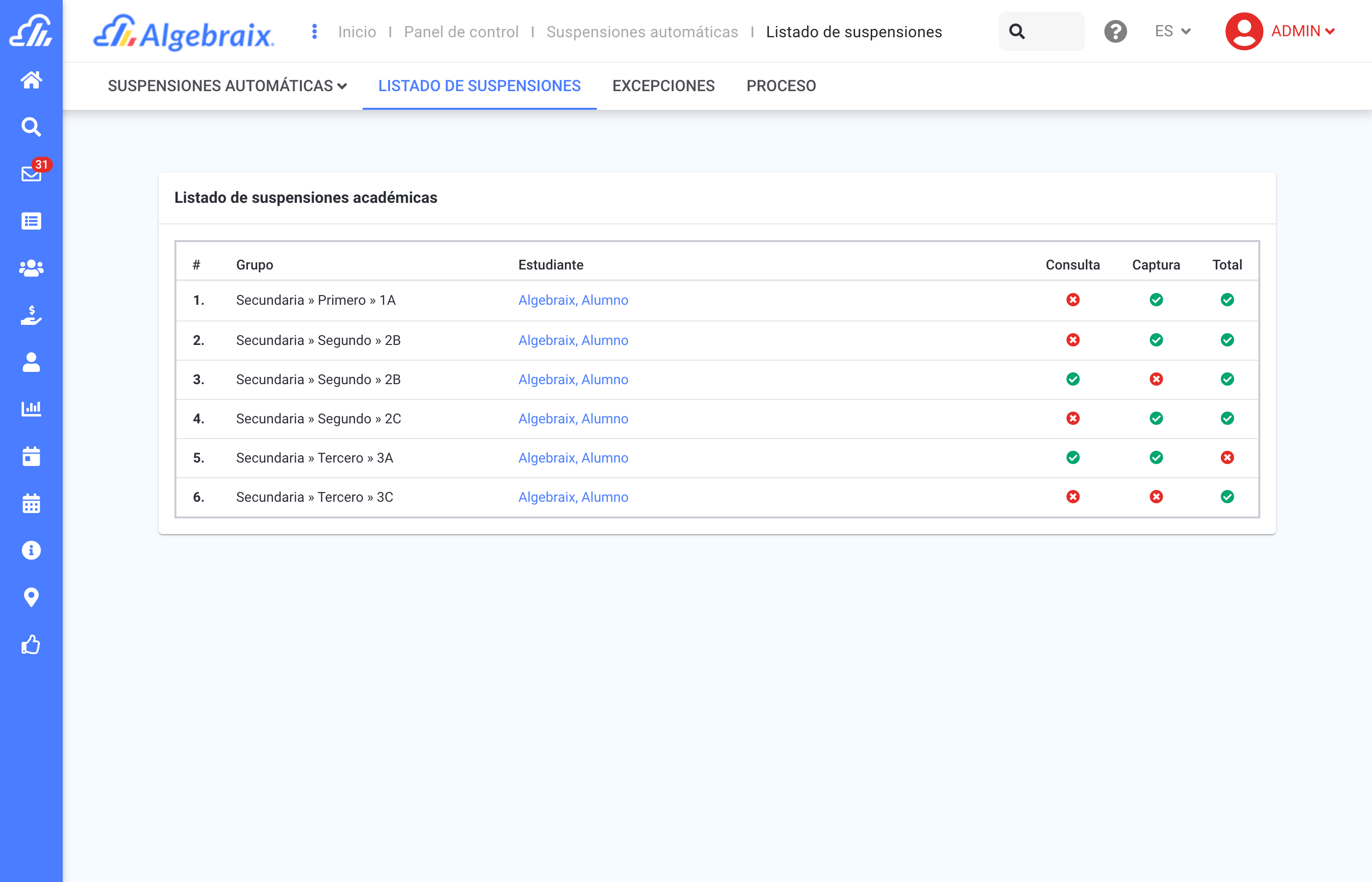Viewport: 1372px width, 882px height.
Task: Open the calendar icon in the sidebar
Action: [x=31, y=503]
